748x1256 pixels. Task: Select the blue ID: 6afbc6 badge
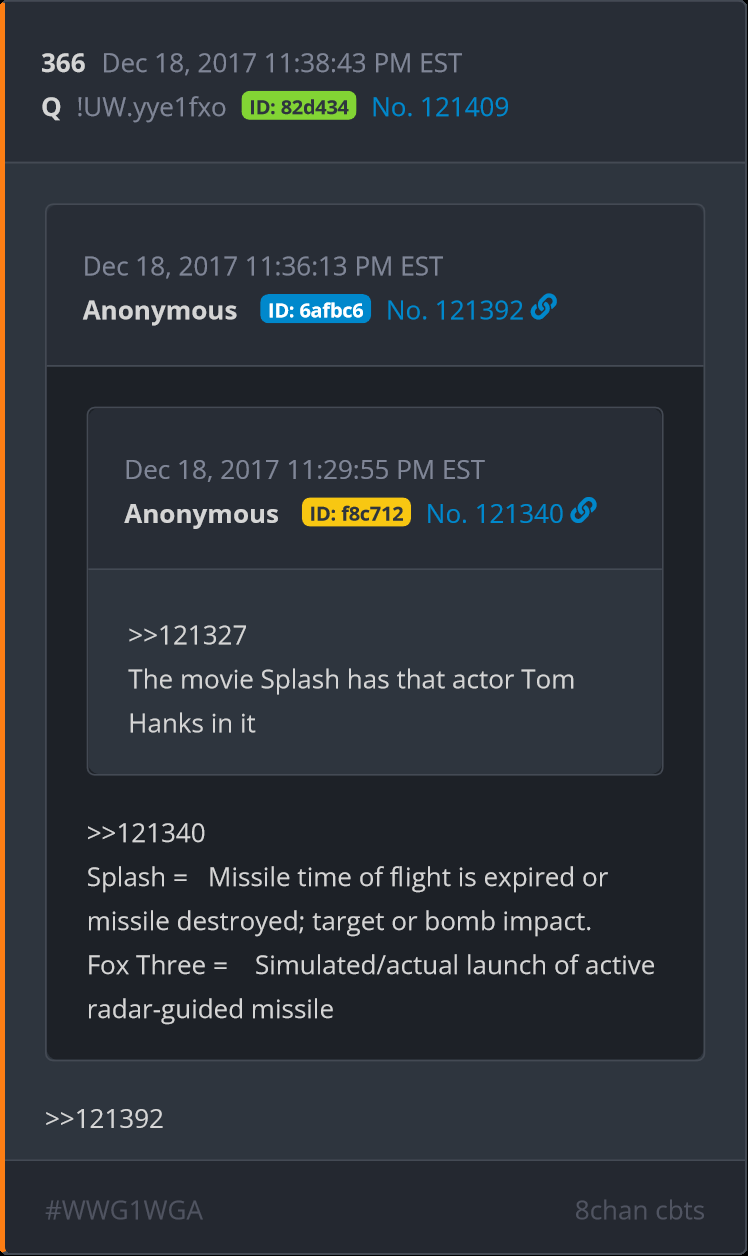tap(315, 310)
